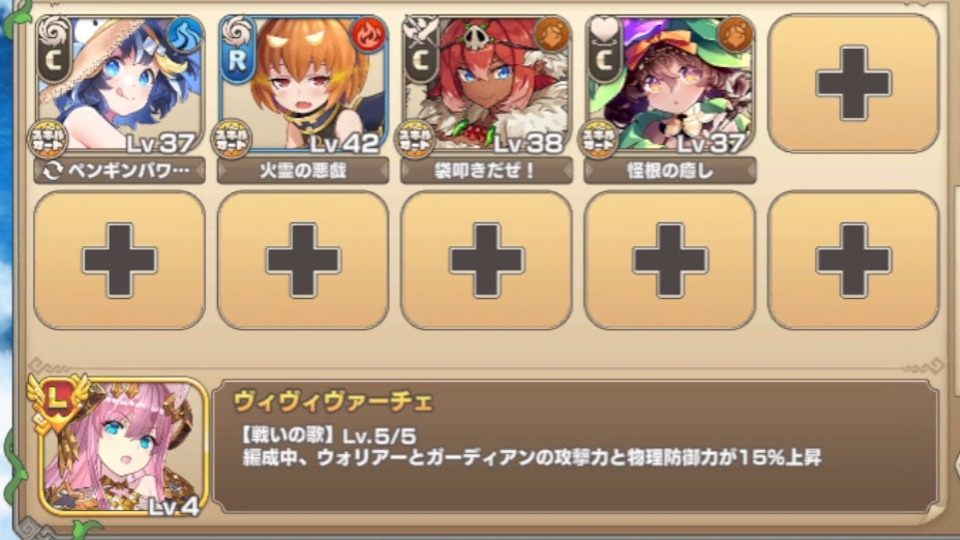Click the earth element icon on third card
This screenshot has width=960, height=540.
[x=552, y=35]
